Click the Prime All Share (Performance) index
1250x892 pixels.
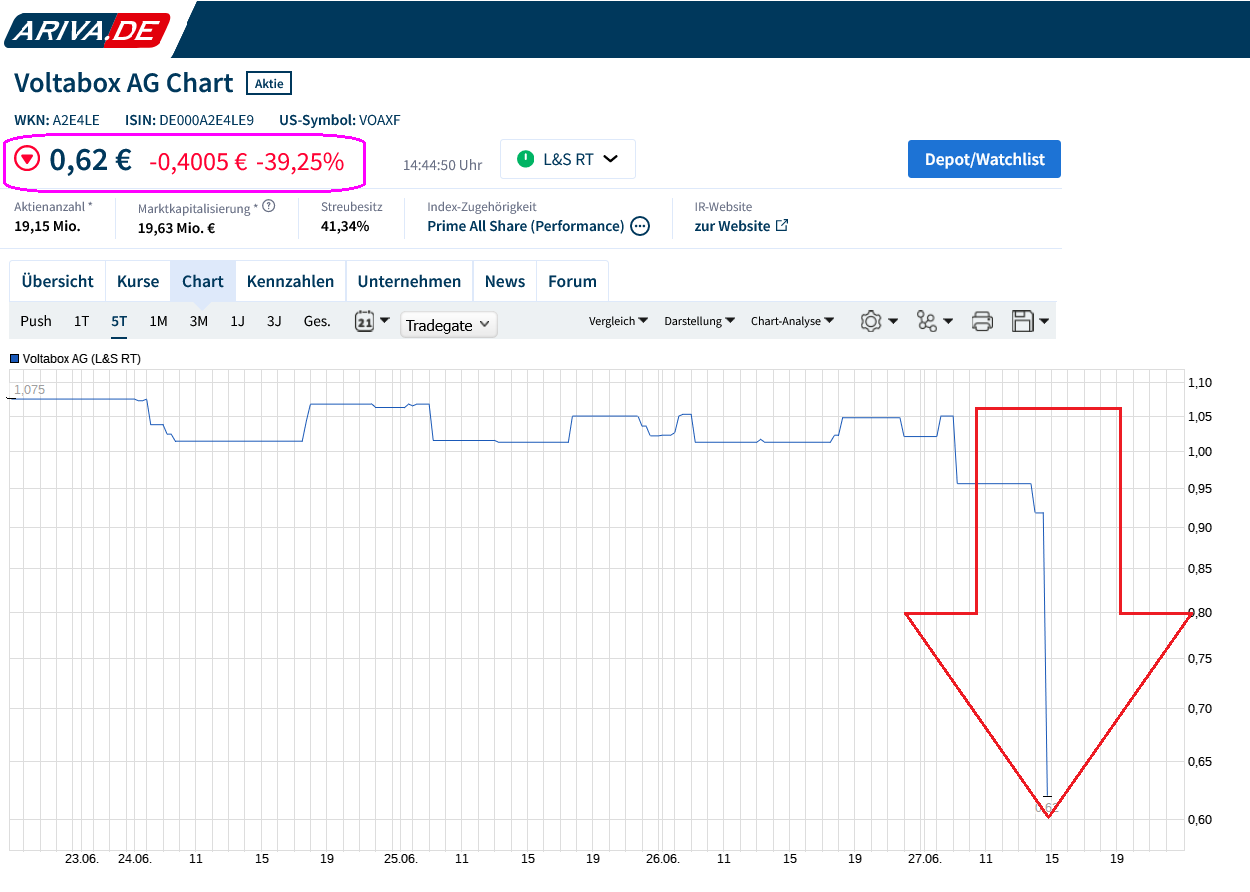pos(525,226)
